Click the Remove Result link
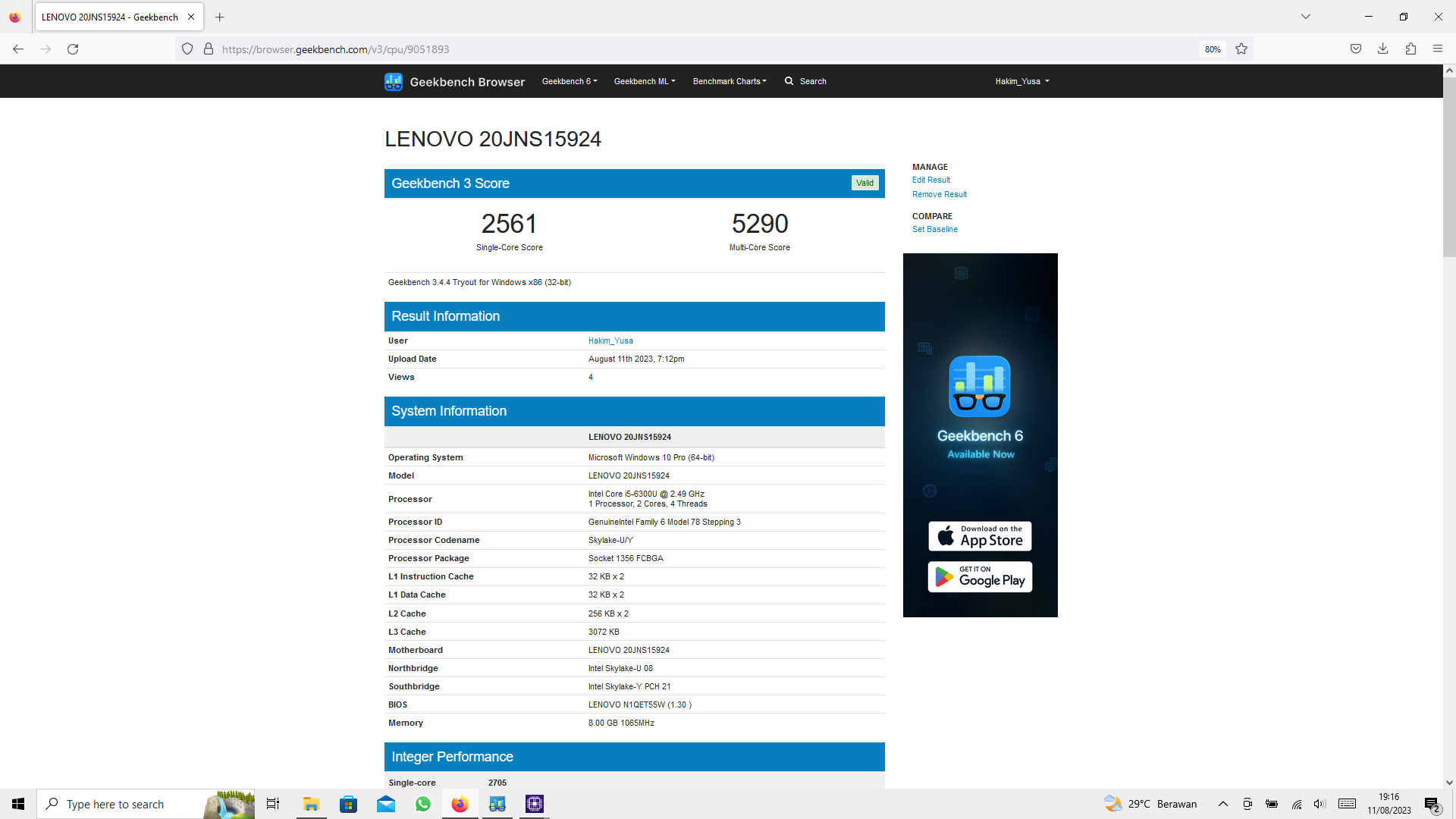Image resolution: width=1456 pixels, height=819 pixels. point(940,195)
